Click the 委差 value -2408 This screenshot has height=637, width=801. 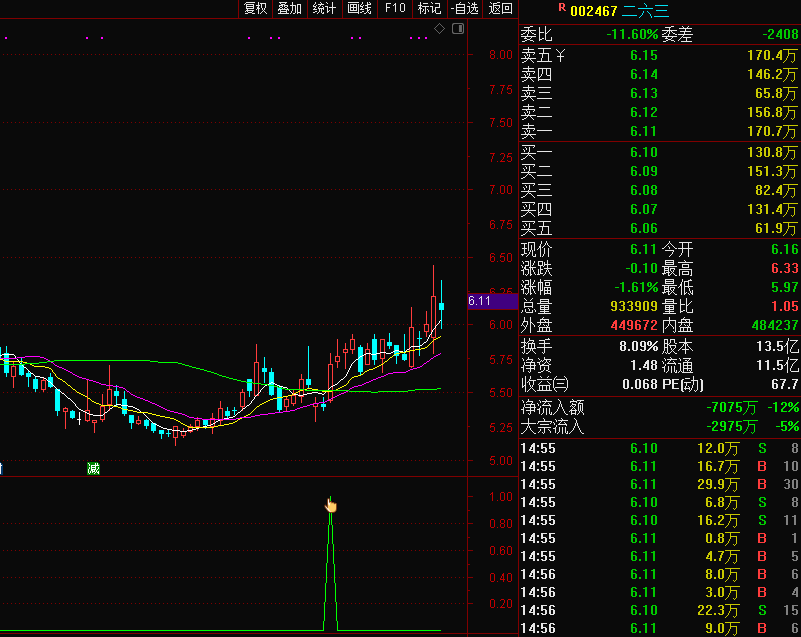click(780, 35)
